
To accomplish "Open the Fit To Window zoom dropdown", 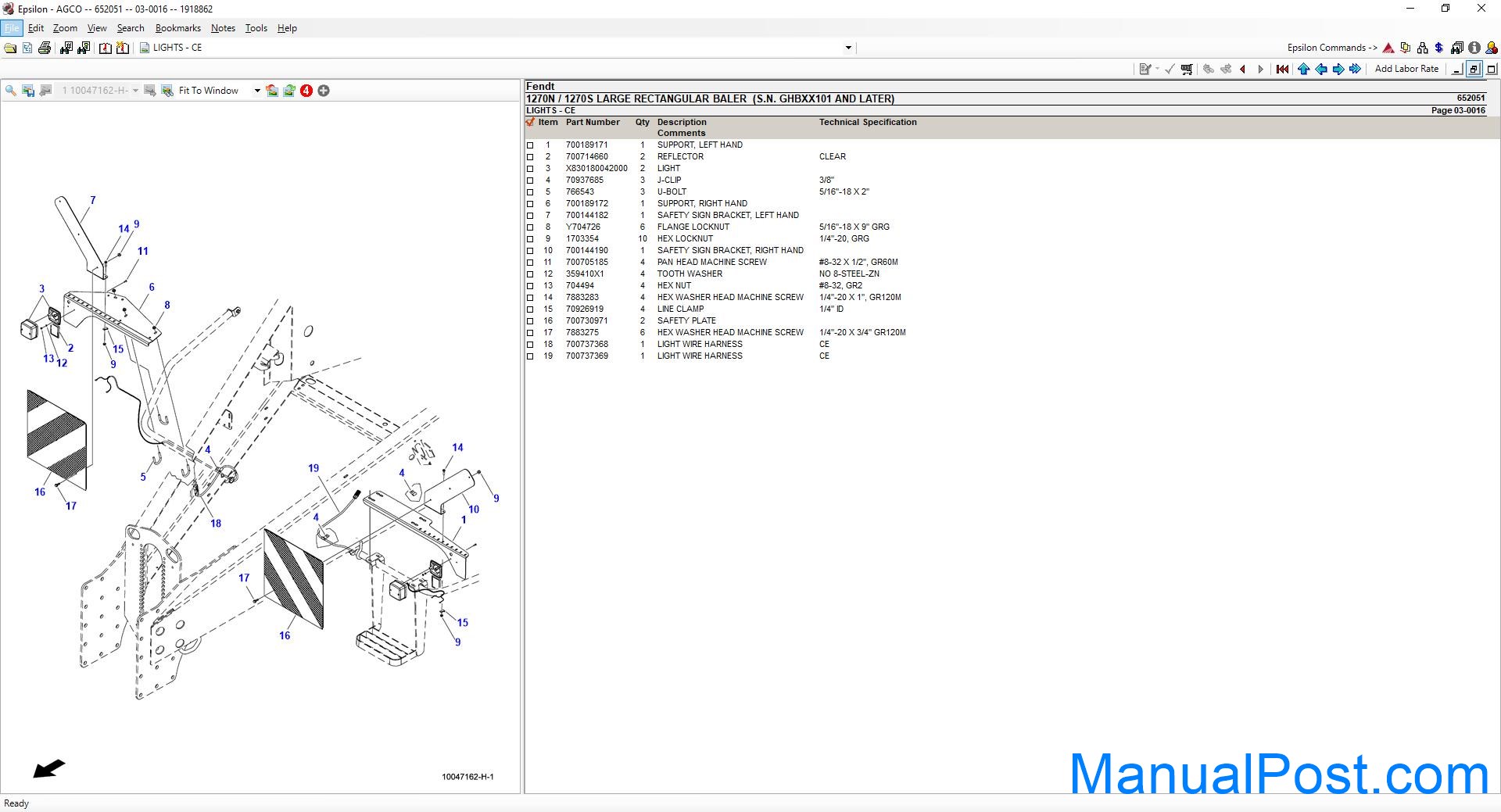I will tap(256, 91).
